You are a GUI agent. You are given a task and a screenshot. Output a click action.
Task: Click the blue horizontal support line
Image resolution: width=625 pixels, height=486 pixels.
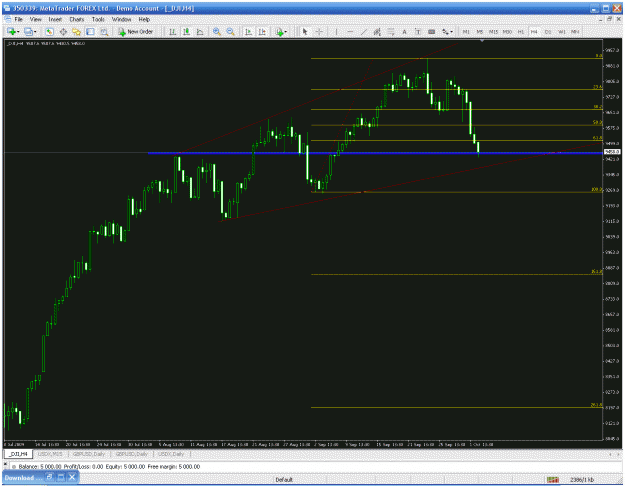point(375,153)
